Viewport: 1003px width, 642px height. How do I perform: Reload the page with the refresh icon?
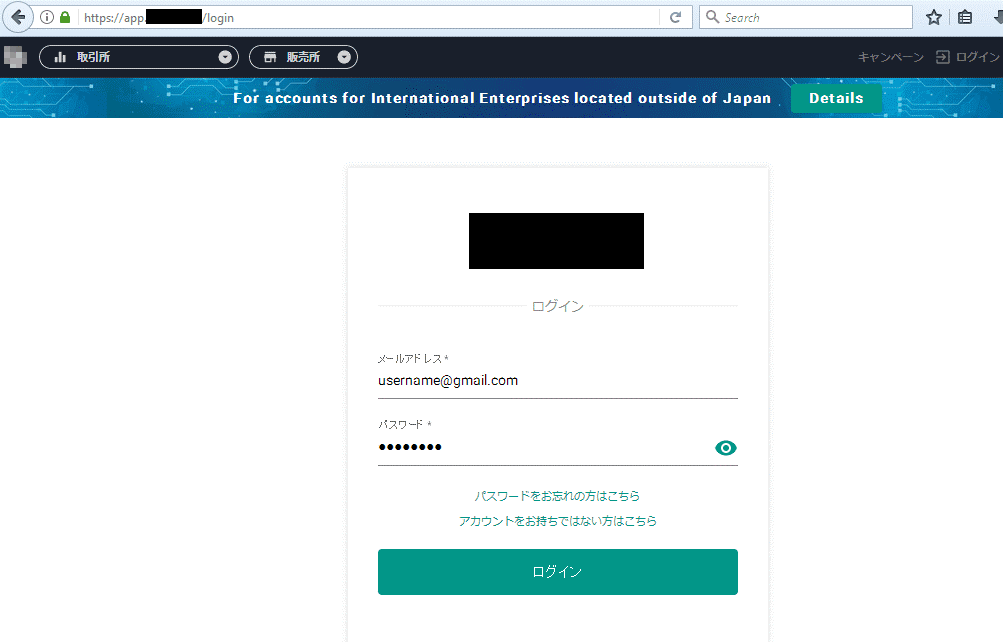point(675,17)
